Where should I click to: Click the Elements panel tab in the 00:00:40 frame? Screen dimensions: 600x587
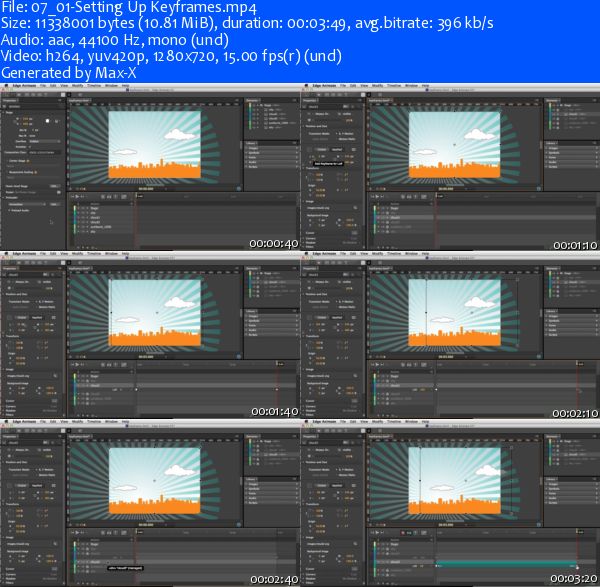click(252, 101)
